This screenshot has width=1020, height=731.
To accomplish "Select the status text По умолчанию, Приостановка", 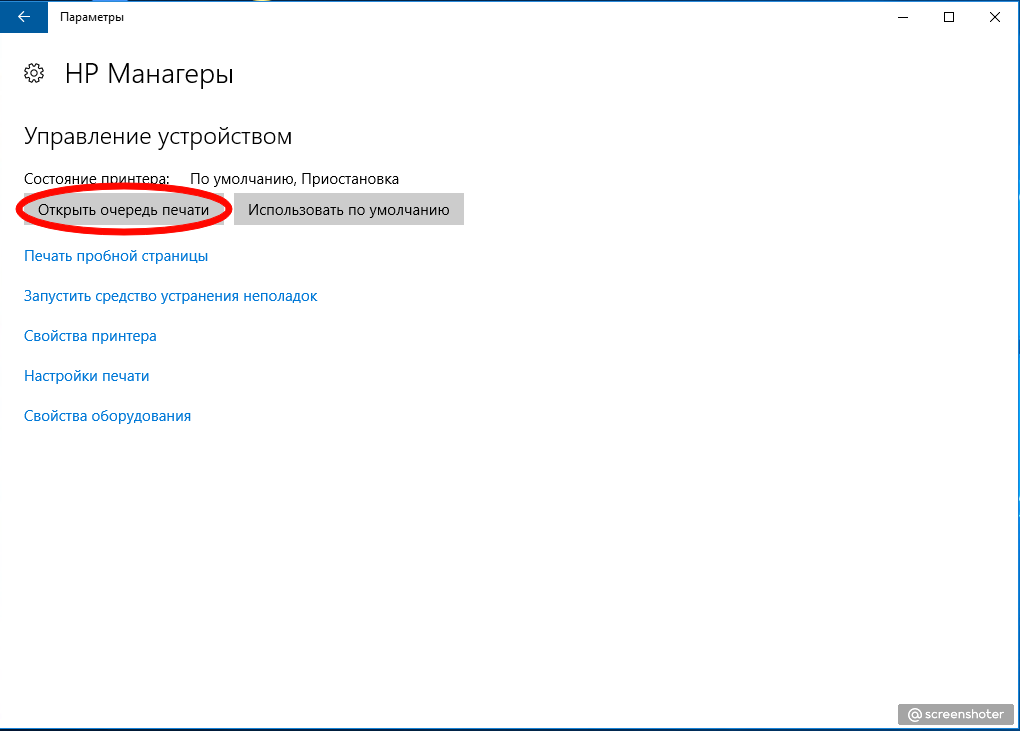I will (295, 179).
